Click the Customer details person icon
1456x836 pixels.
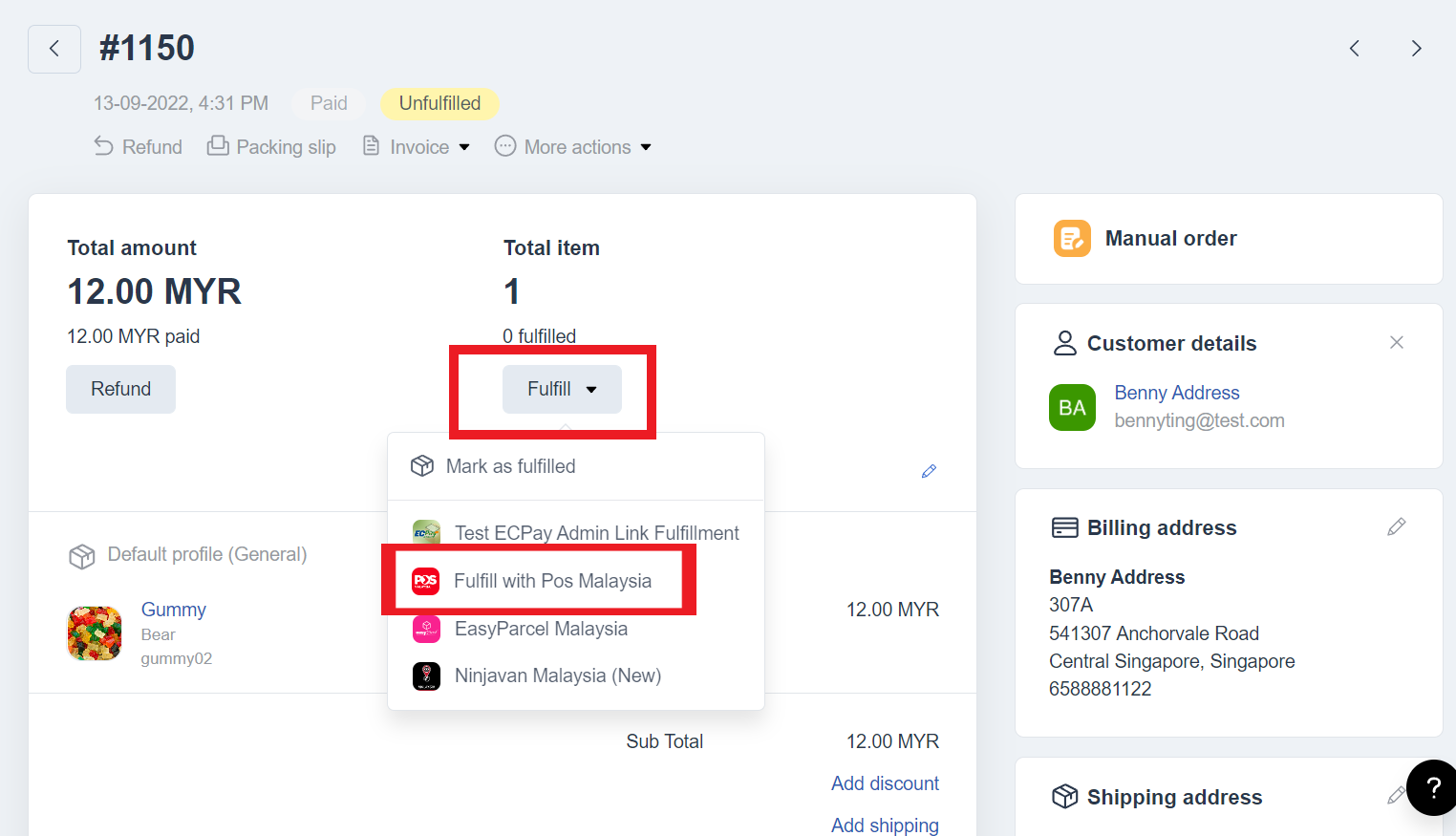point(1064,343)
